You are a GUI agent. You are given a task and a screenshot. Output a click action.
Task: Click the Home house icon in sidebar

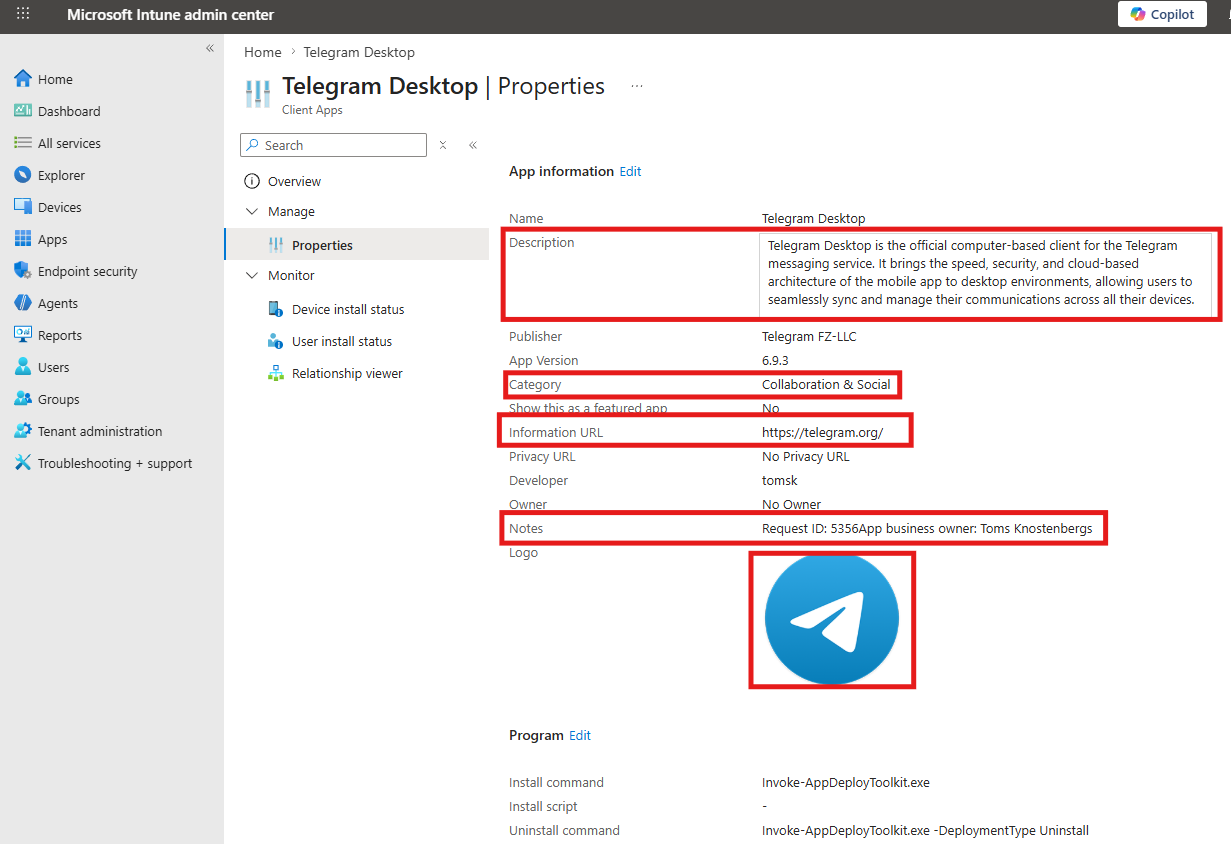tap(23, 79)
